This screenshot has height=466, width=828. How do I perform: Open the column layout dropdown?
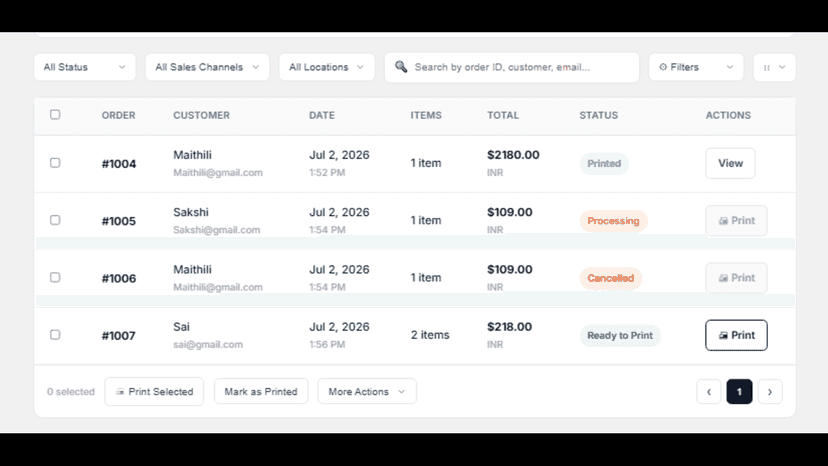[x=774, y=67]
